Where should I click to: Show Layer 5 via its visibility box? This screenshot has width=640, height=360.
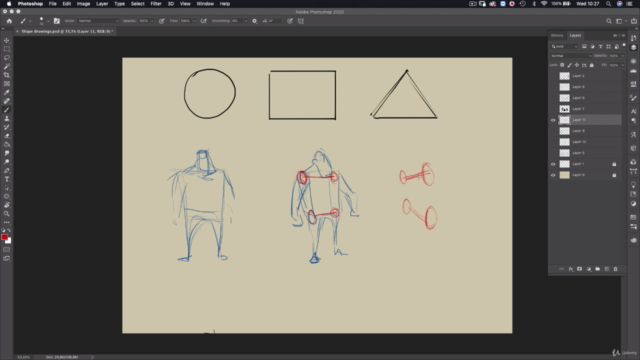tap(553, 153)
